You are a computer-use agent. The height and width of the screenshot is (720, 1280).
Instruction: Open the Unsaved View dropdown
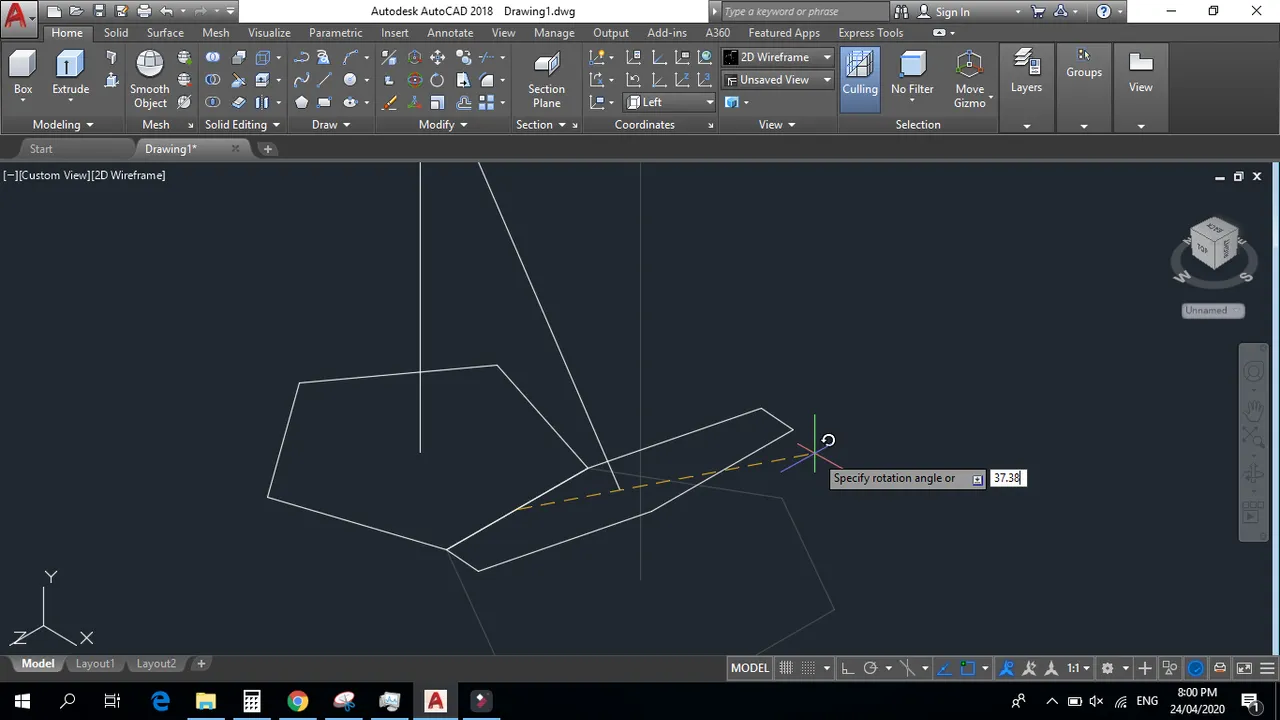pos(778,80)
